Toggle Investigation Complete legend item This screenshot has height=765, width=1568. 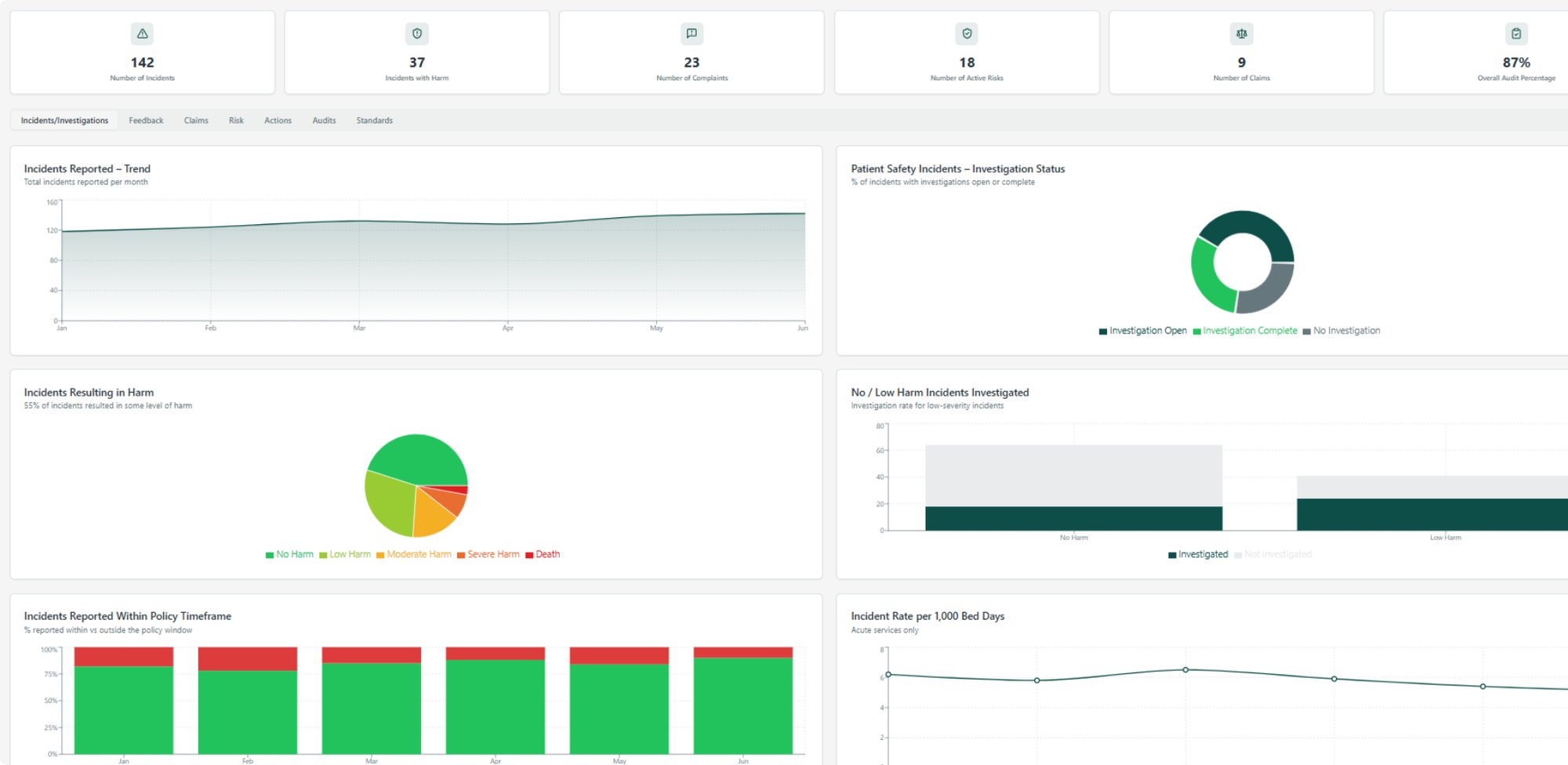tap(1245, 331)
